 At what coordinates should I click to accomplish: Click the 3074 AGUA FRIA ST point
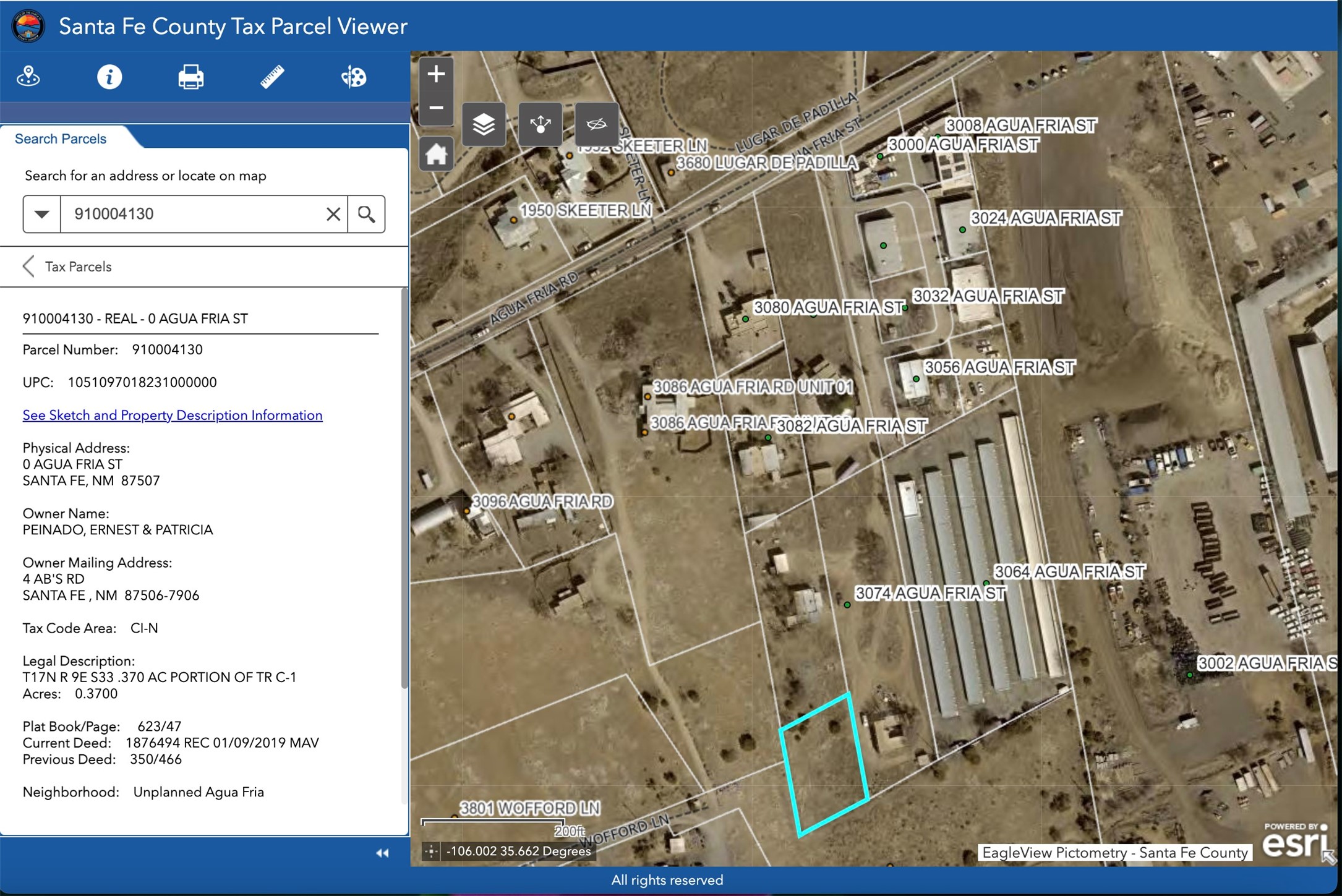click(847, 605)
